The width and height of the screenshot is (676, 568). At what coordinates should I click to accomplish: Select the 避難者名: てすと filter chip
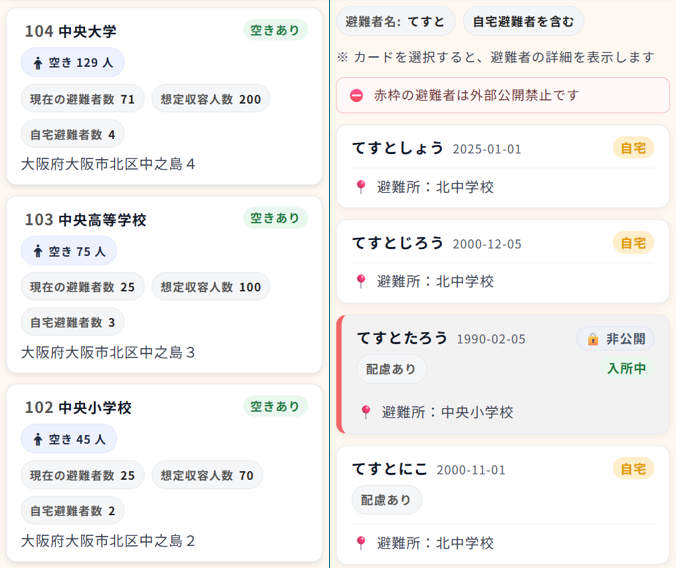click(395, 21)
